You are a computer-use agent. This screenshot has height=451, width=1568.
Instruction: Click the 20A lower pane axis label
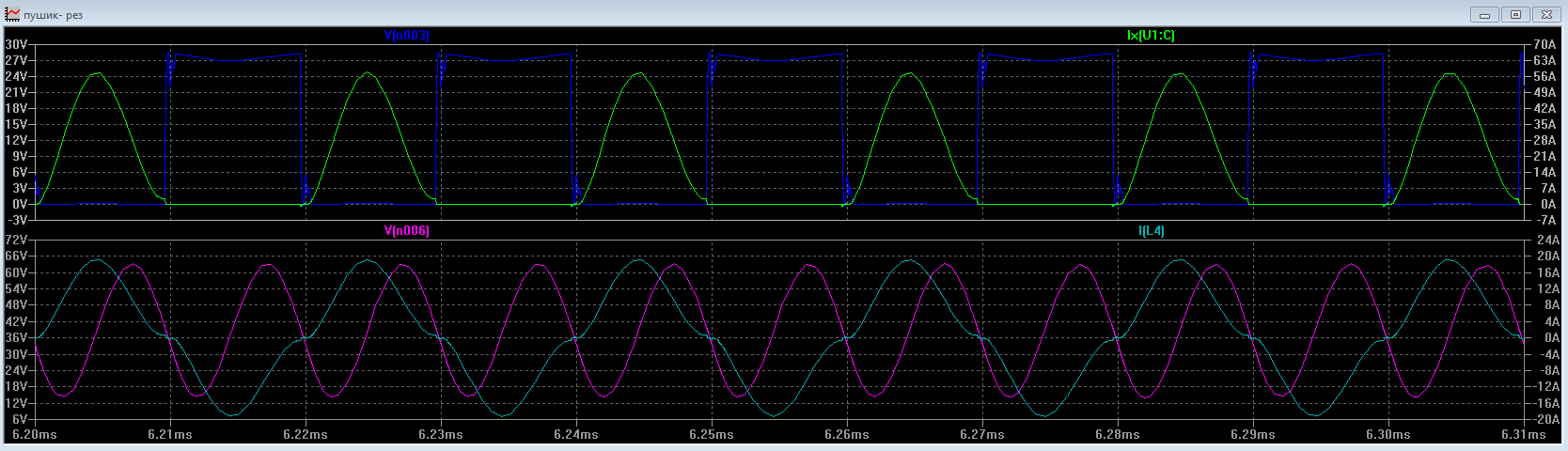[x=1547, y=256]
